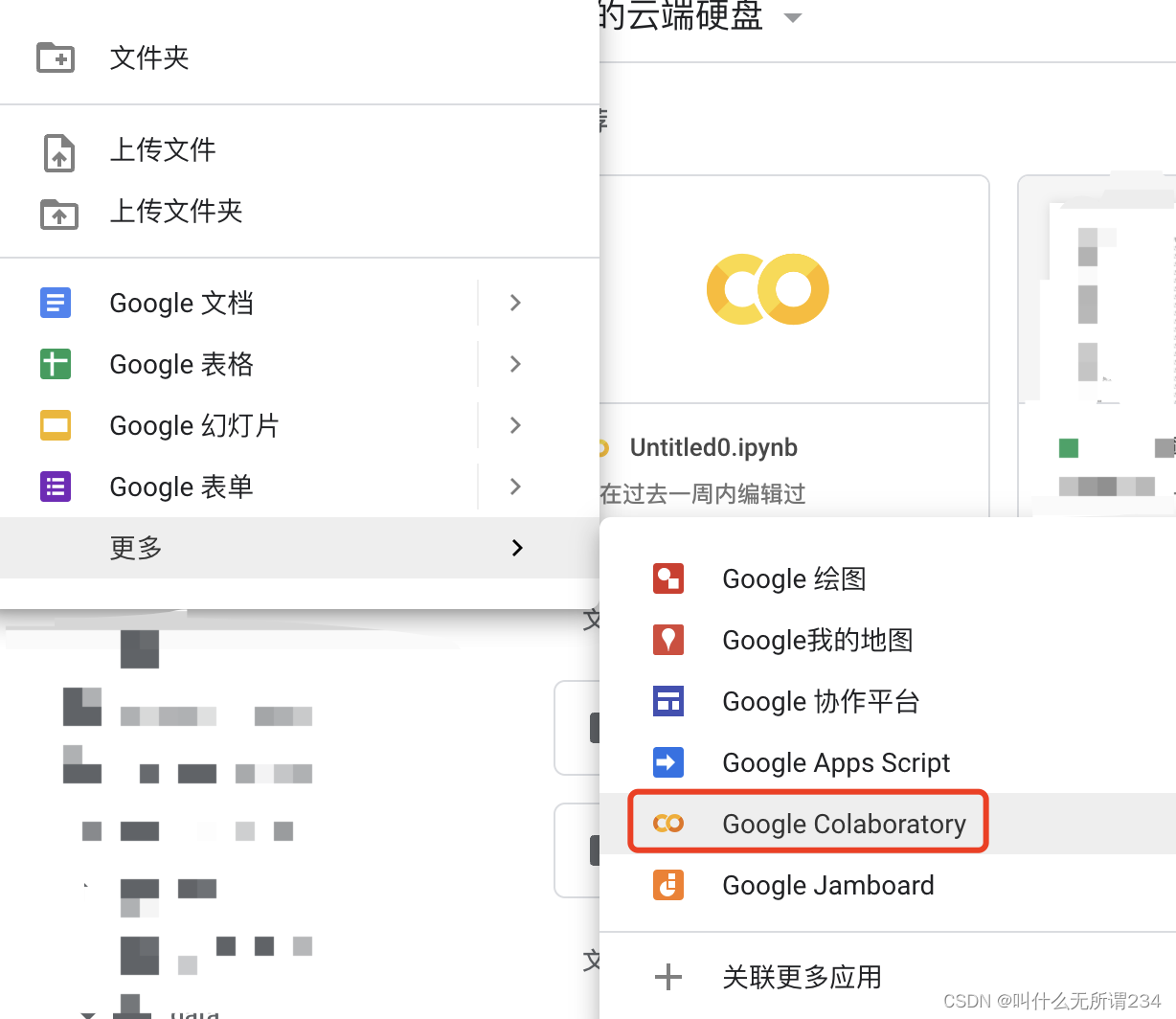1176x1019 pixels.
Task: Expand the 更多 submenu arrow
Action: point(517,548)
